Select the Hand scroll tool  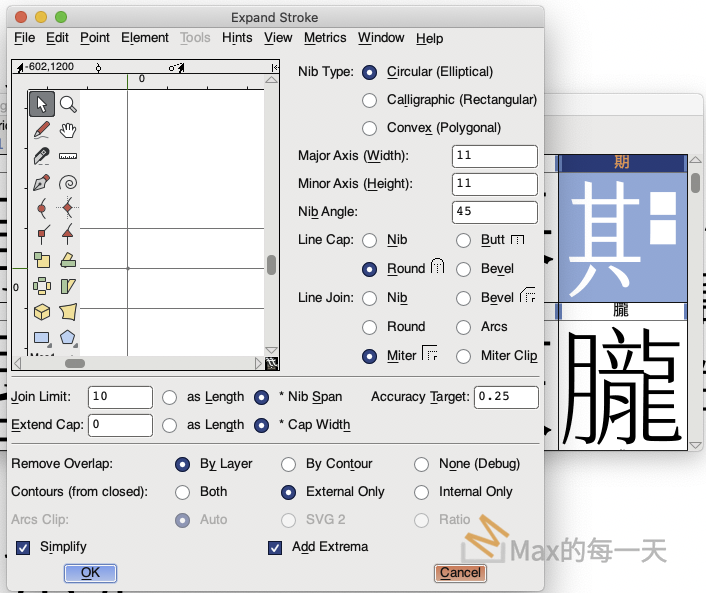(68, 130)
